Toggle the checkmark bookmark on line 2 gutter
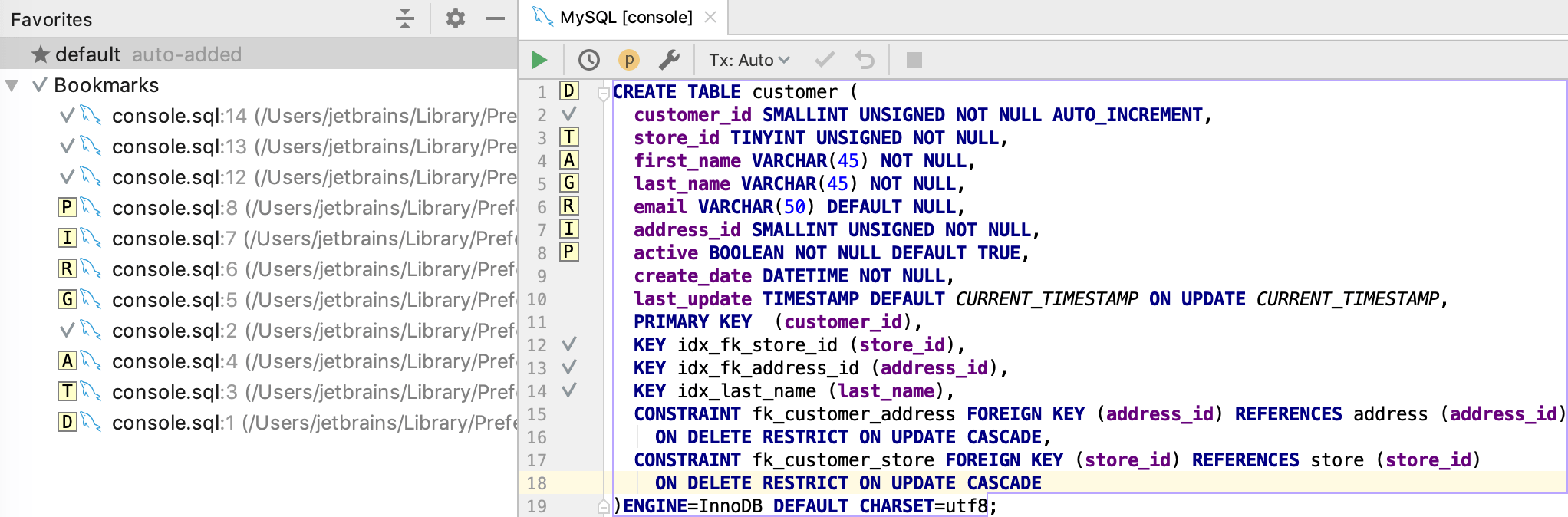Image resolution: width=1568 pixels, height=517 pixels. 568,114
